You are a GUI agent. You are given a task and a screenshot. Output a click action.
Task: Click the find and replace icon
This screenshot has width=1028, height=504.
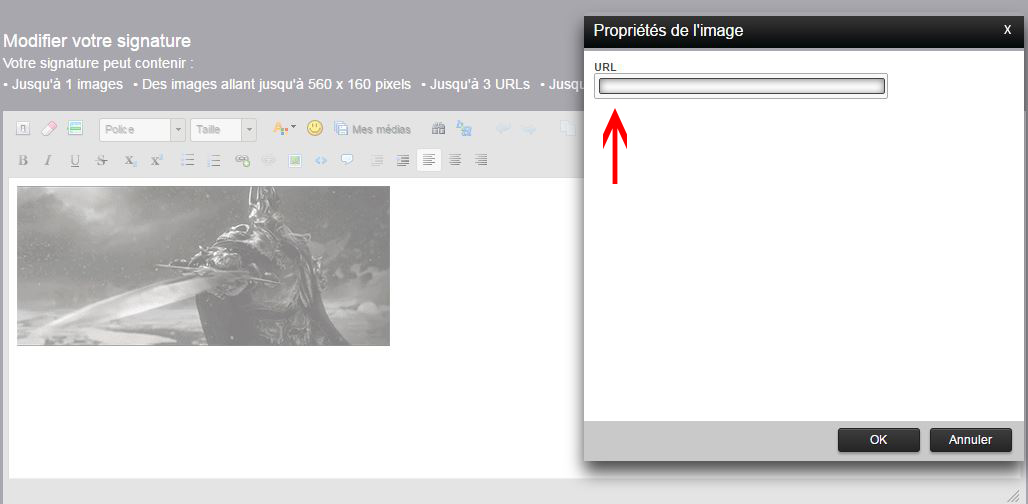pyautogui.click(x=464, y=128)
